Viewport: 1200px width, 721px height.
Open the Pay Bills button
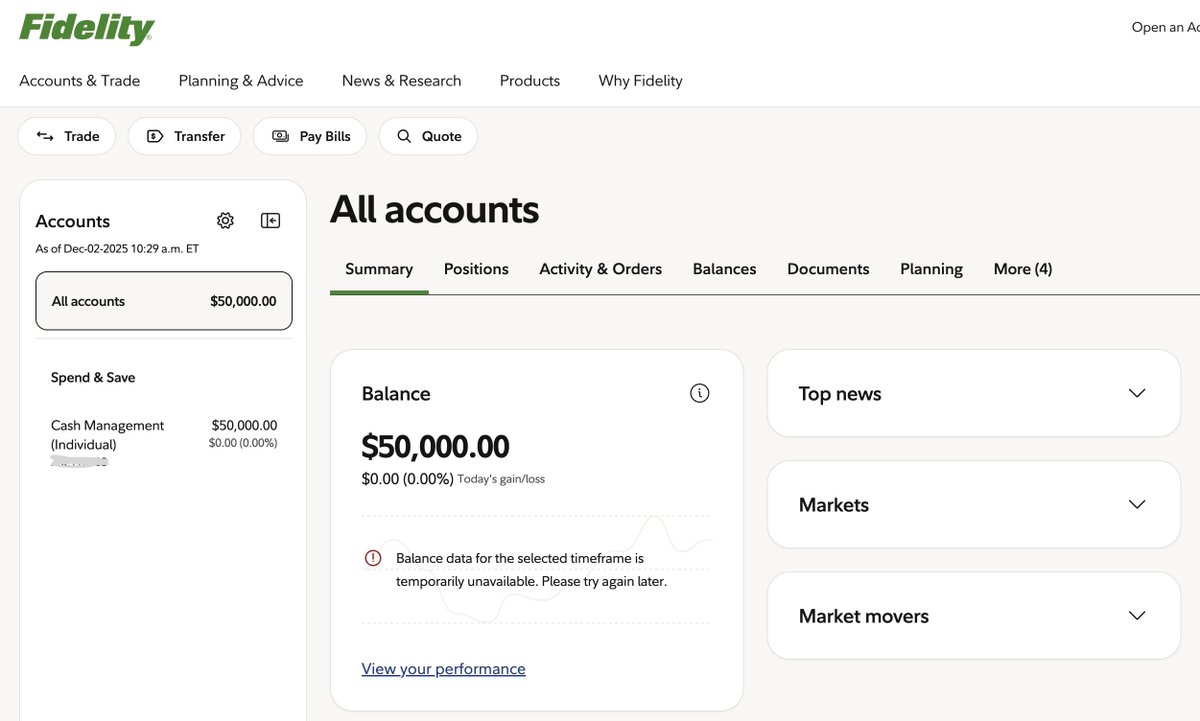click(310, 136)
